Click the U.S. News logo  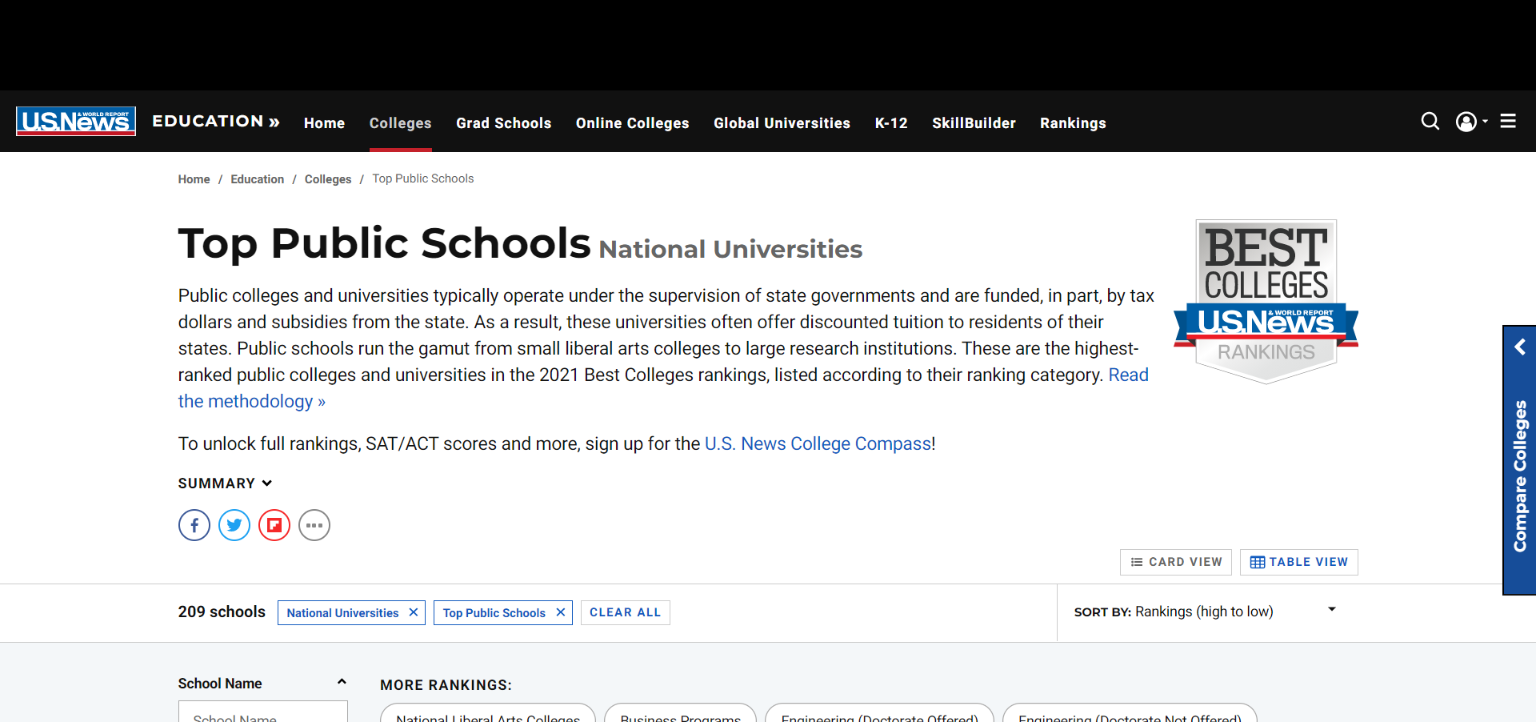pos(76,121)
